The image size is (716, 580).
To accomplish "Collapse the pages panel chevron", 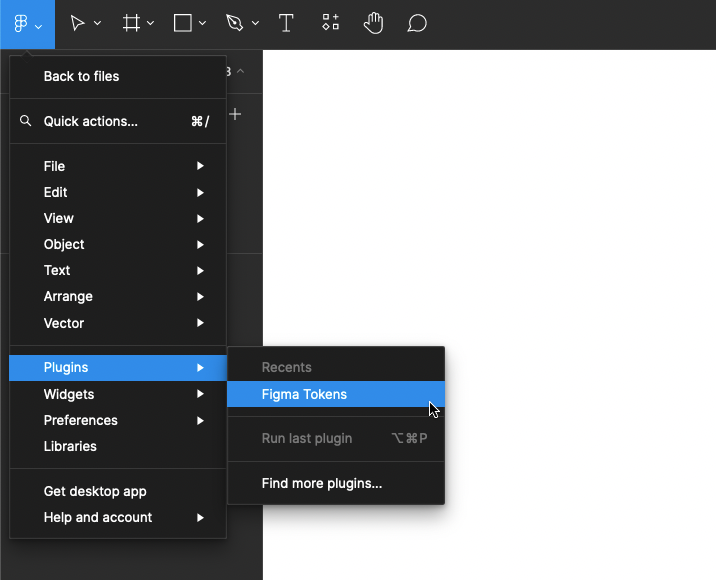I will point(241,71).
